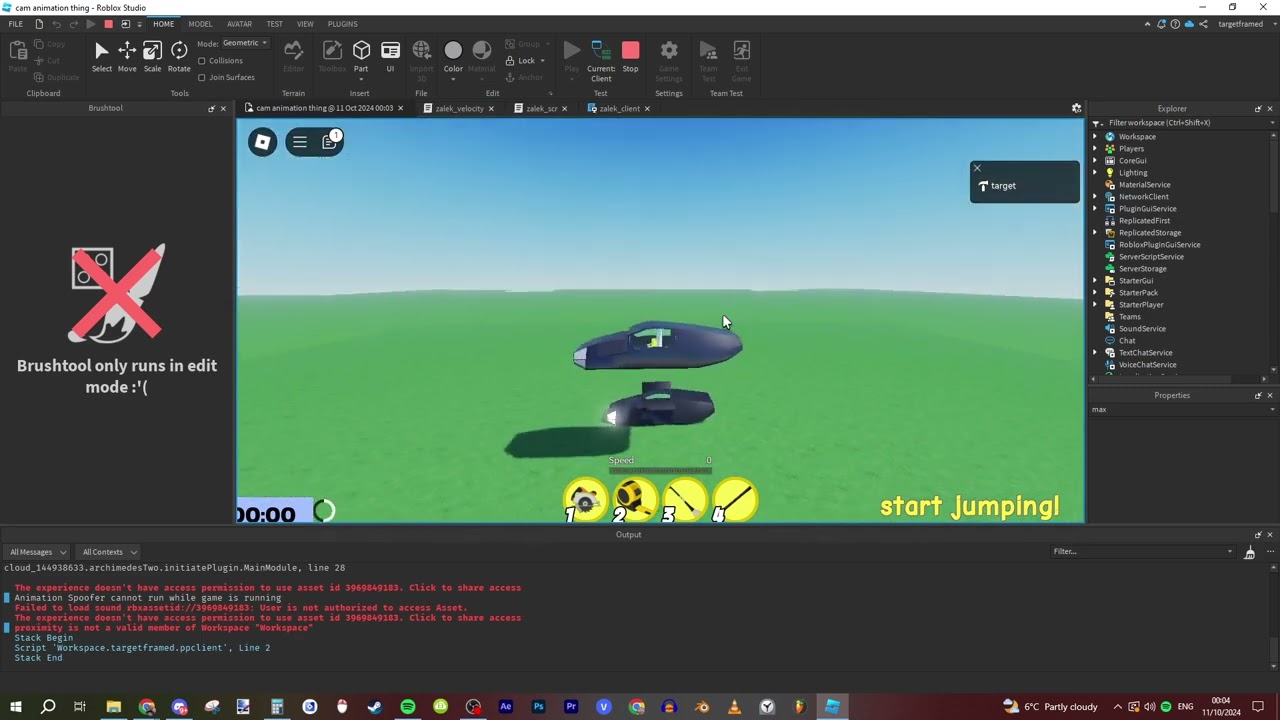Viewport: 1280px width, 720px height.
Task: Choose the Rotate tool
Action: pyautogui.click(x=179, y=57)
